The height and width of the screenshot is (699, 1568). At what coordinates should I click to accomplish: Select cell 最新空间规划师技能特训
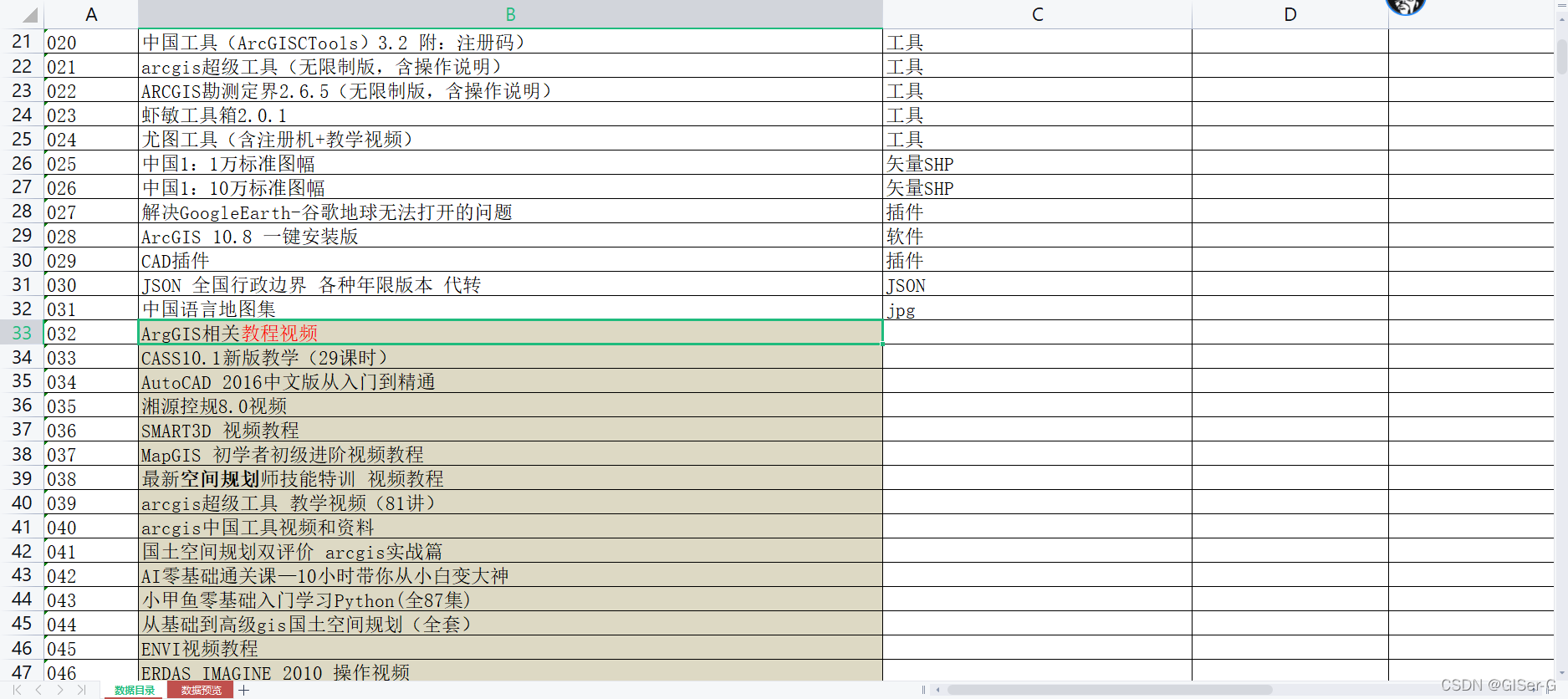pyautogui.click(x=510, y=478)
